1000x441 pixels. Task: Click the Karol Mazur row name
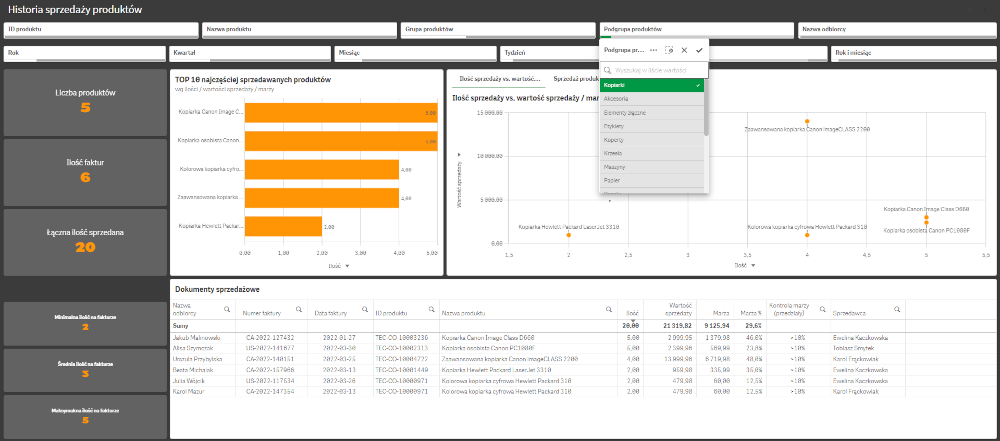(189, 391)
